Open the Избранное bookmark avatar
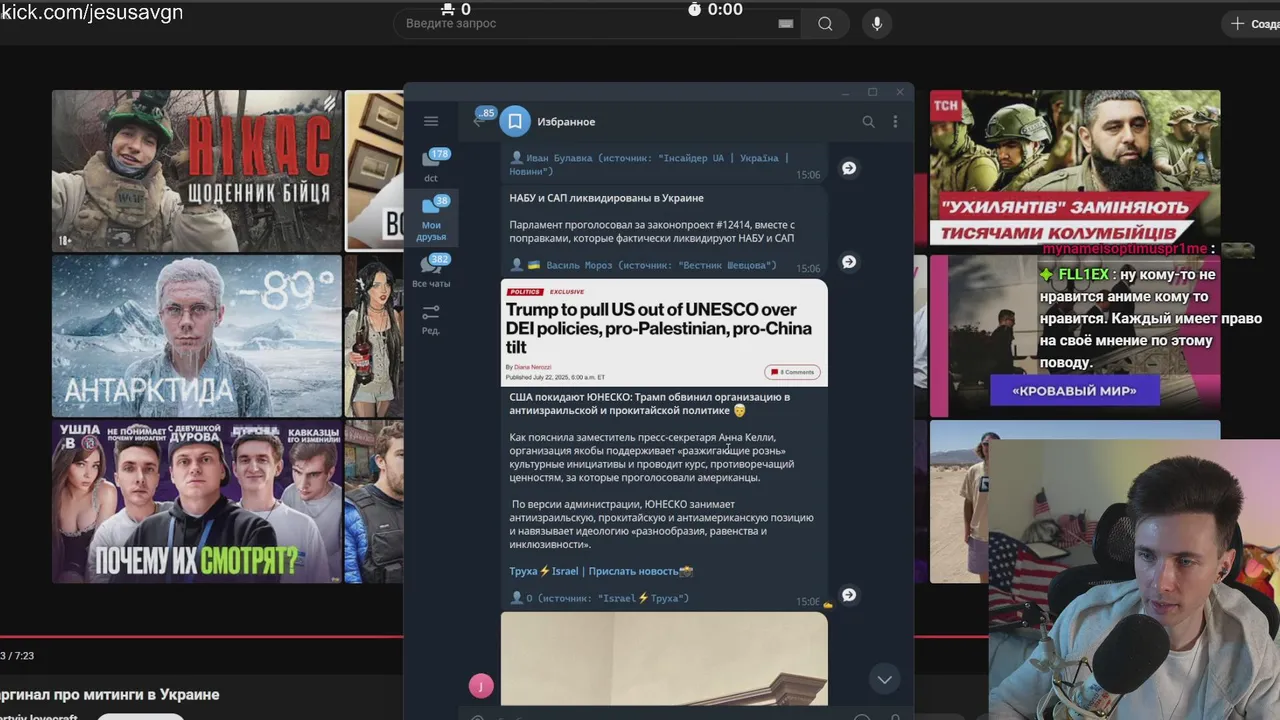Image resolution: width=1280 pixels, height=720 pixels. click(x=515, y=121)
